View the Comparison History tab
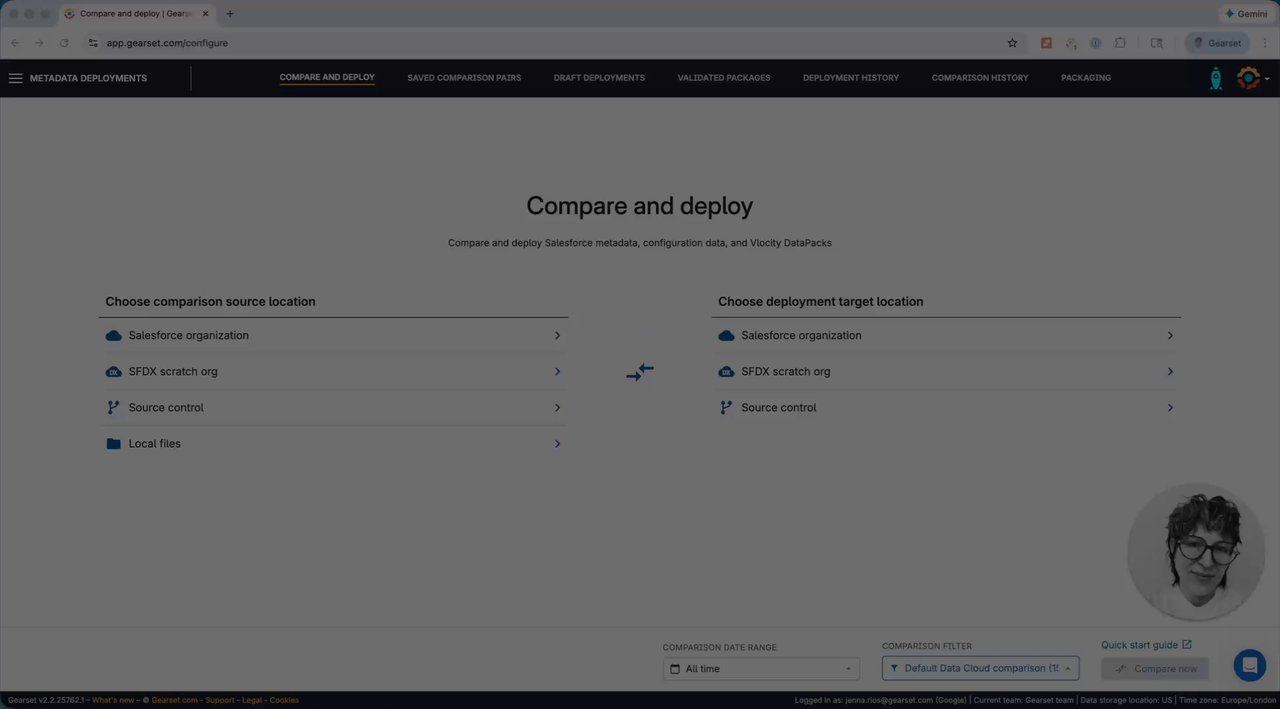This screenshot has width=1280, height=709. click(980, 78)
